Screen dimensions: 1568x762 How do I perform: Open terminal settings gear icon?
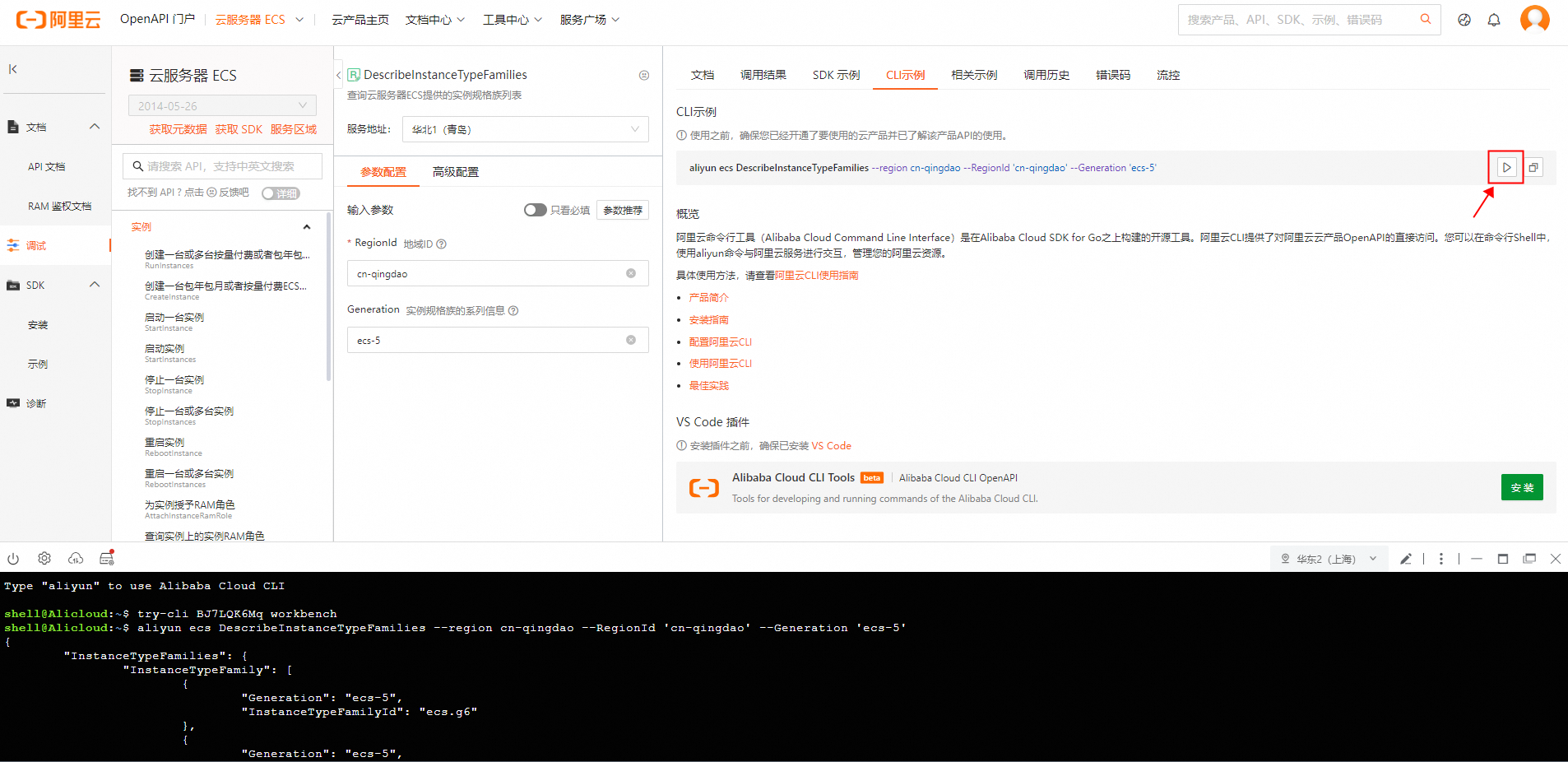click(44, 558)
